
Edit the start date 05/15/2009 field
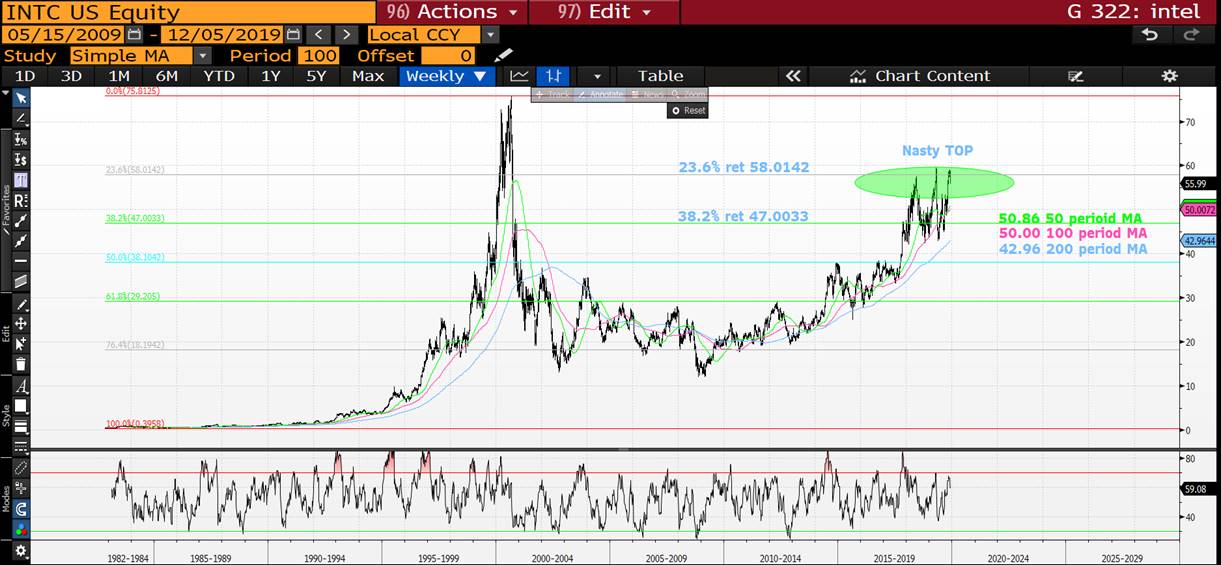(65, 34)
